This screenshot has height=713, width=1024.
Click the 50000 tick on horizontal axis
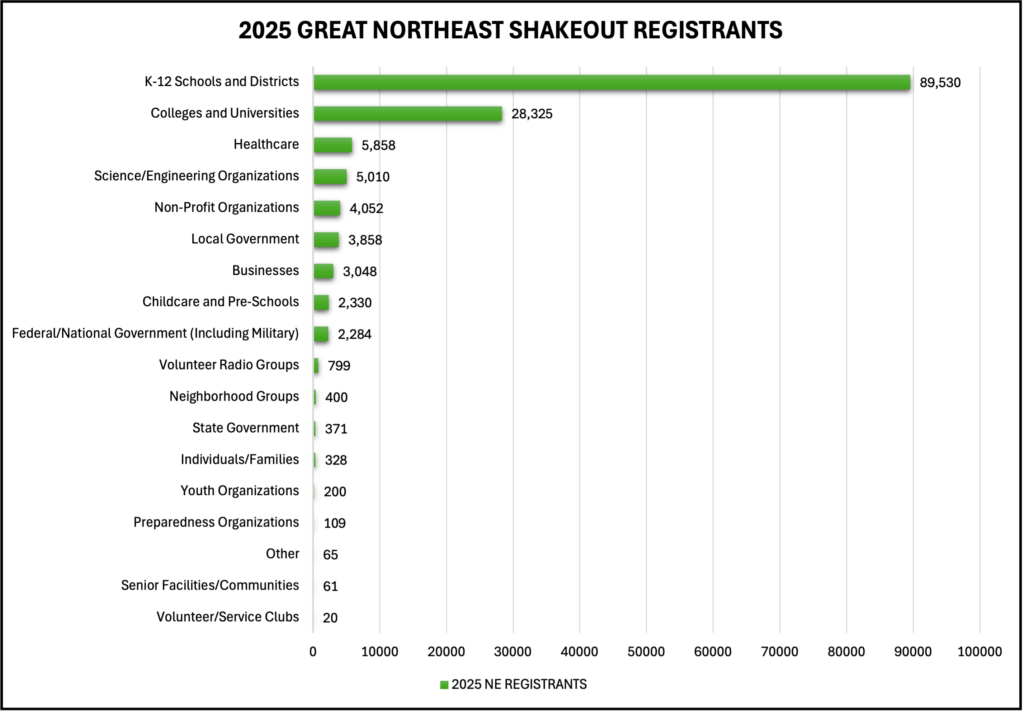646,651
